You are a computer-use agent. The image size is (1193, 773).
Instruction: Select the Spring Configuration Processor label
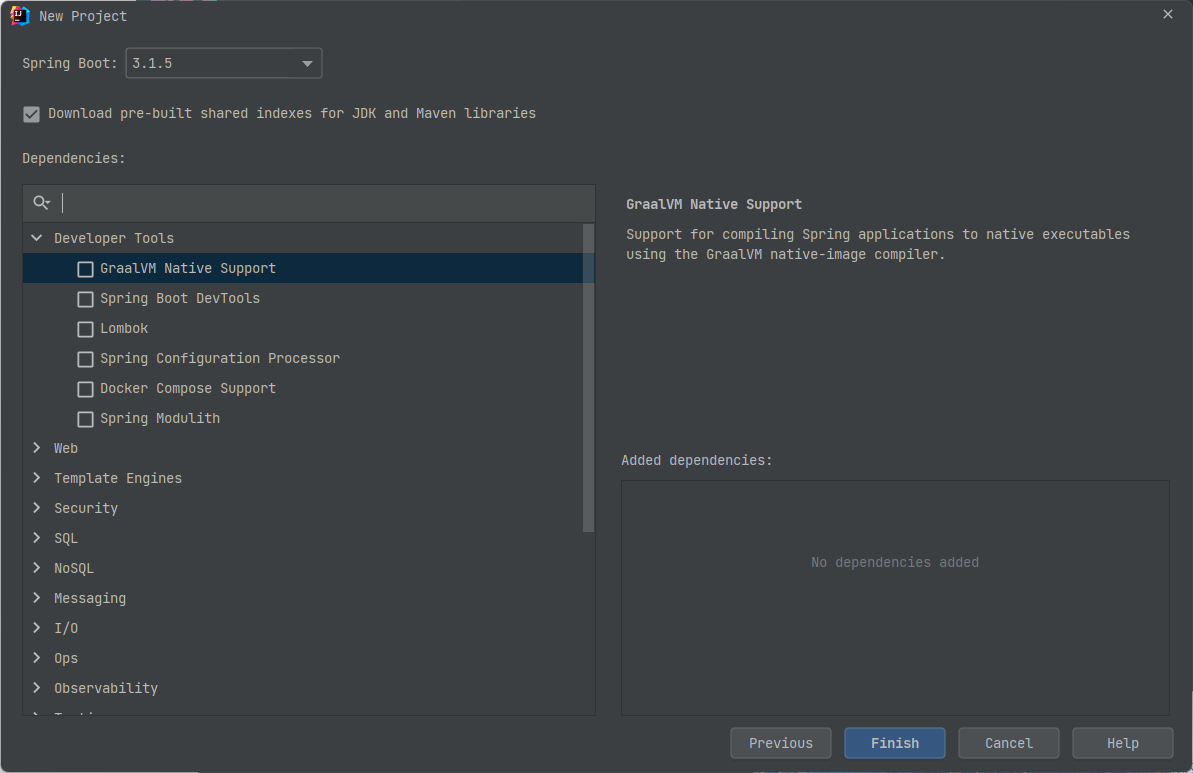pyautogui.click(x=220, y=358)
